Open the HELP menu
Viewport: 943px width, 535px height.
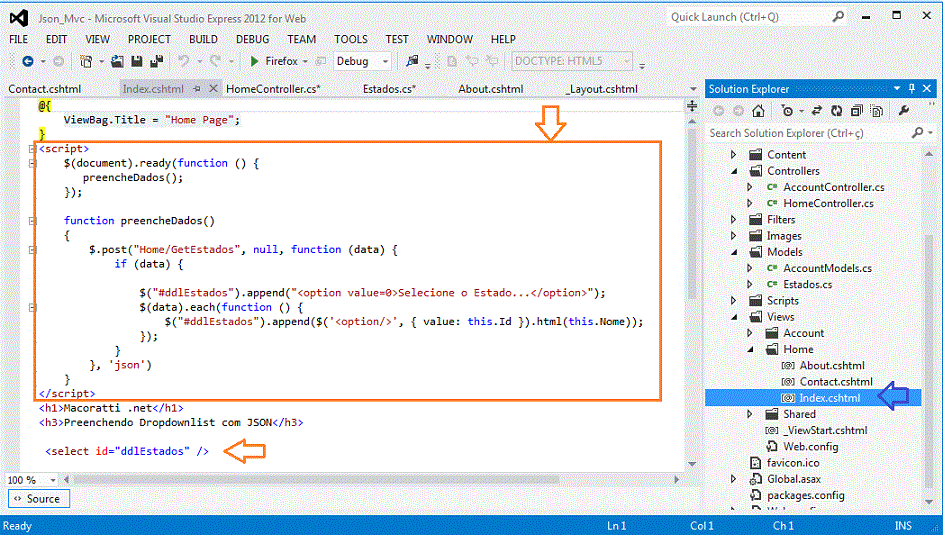[503, 39]
